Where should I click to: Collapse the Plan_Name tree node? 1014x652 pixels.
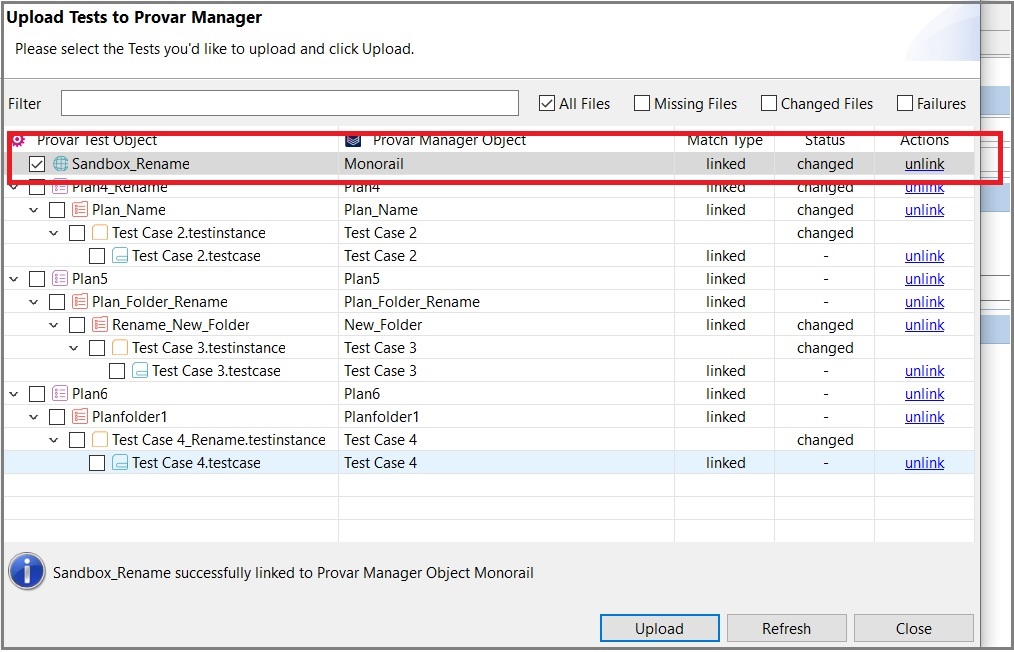coord(34,210)
